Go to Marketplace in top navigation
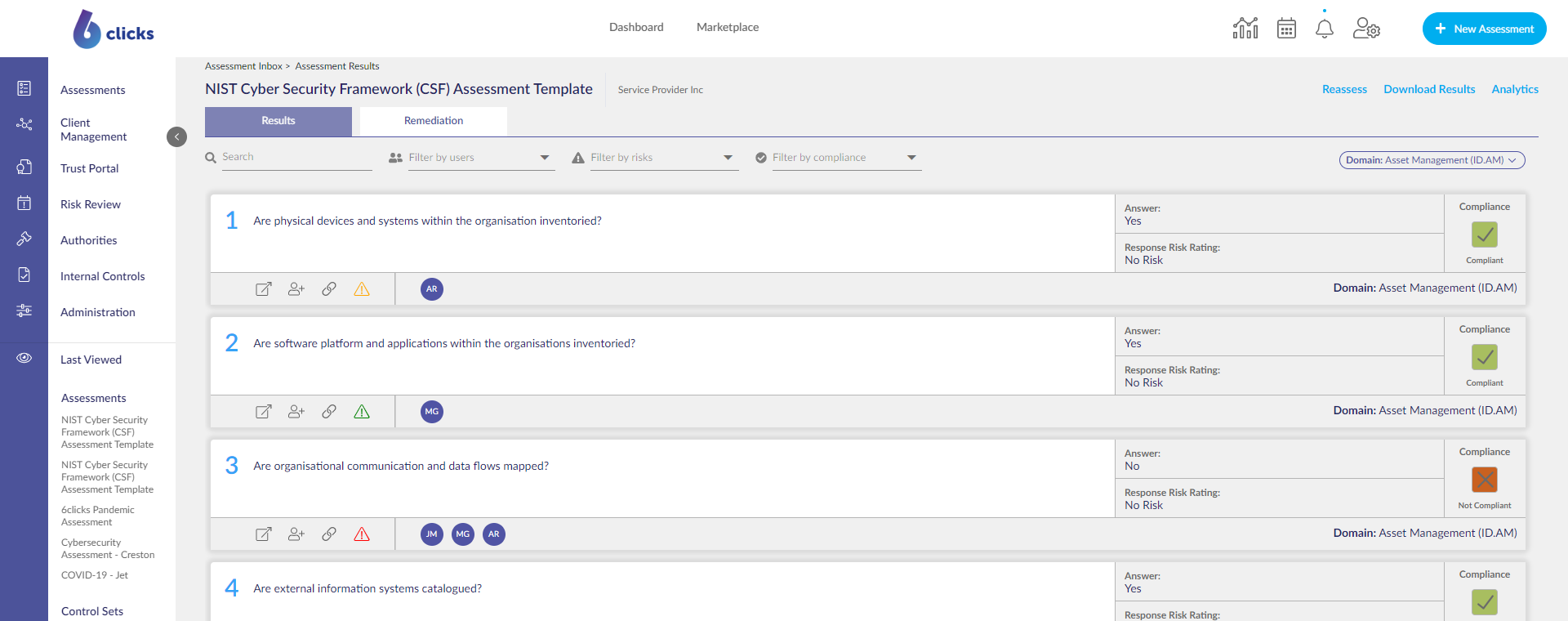Screen dimensions: 1568x621 pos(728,27)
